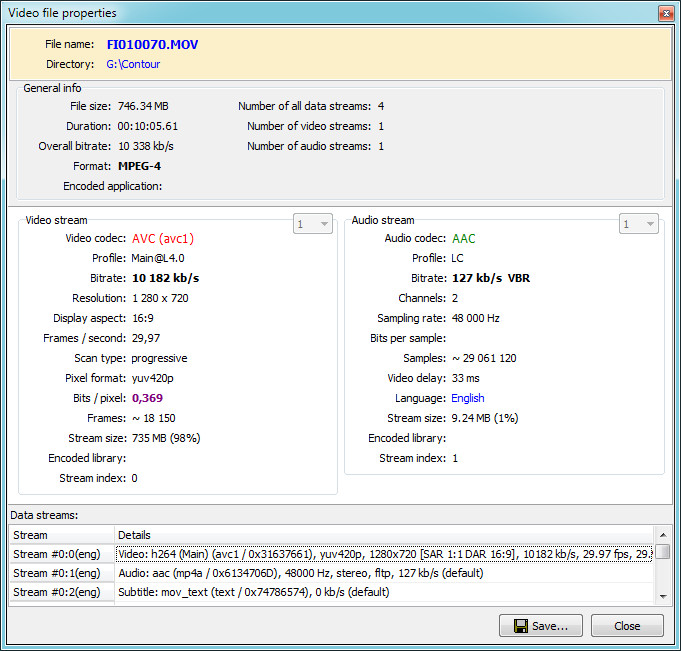Click the h264 video stream details cell

point(384,554)
